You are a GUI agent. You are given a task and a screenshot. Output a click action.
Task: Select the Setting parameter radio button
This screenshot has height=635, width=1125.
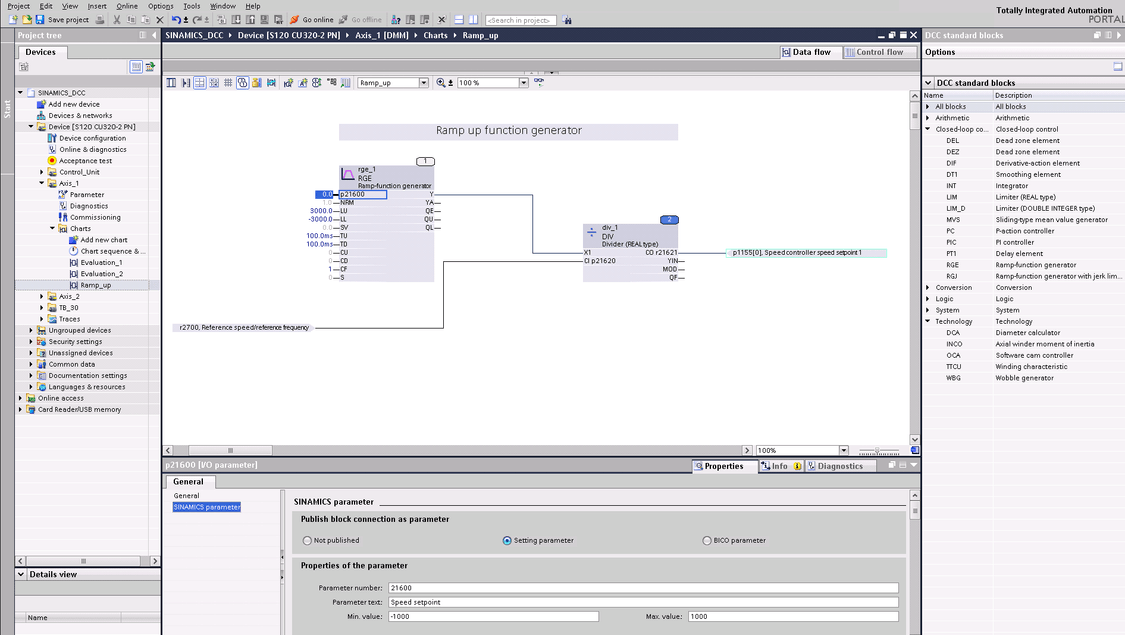click(x=507, y=540)
